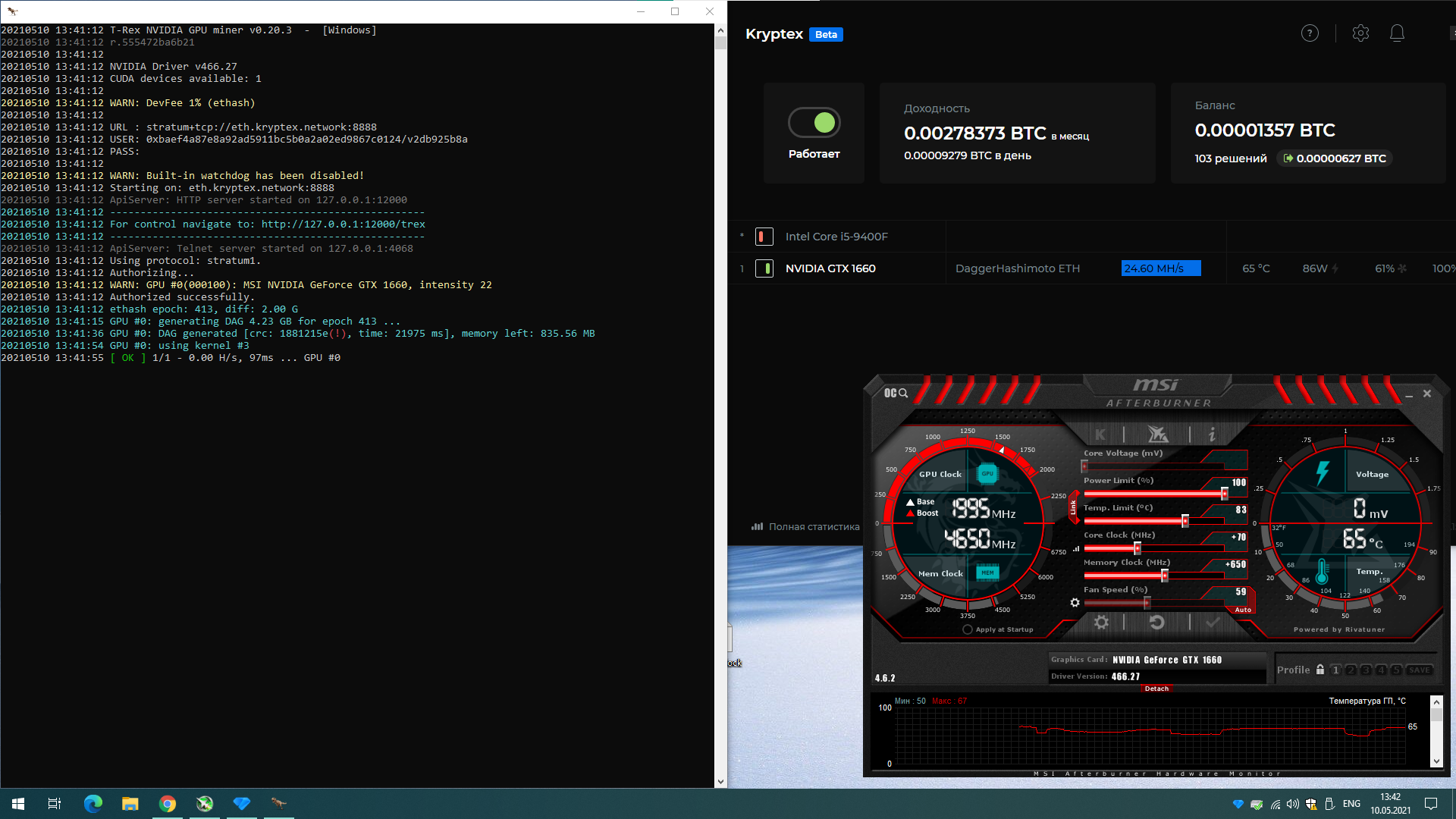Click Afterburner GPU chip icon on gauge

point(987,473)
